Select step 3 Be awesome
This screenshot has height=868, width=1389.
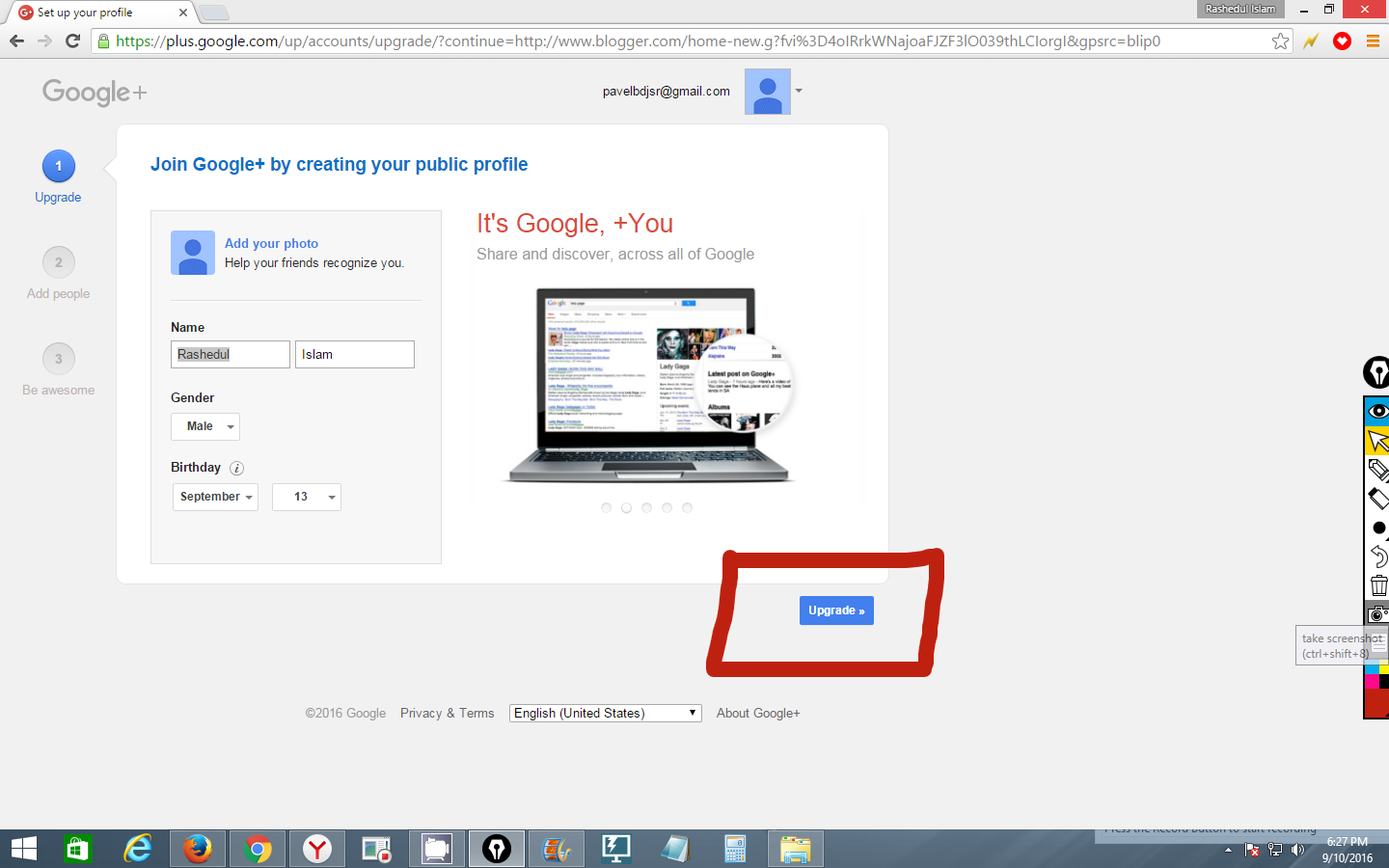(x=59, y=359)
